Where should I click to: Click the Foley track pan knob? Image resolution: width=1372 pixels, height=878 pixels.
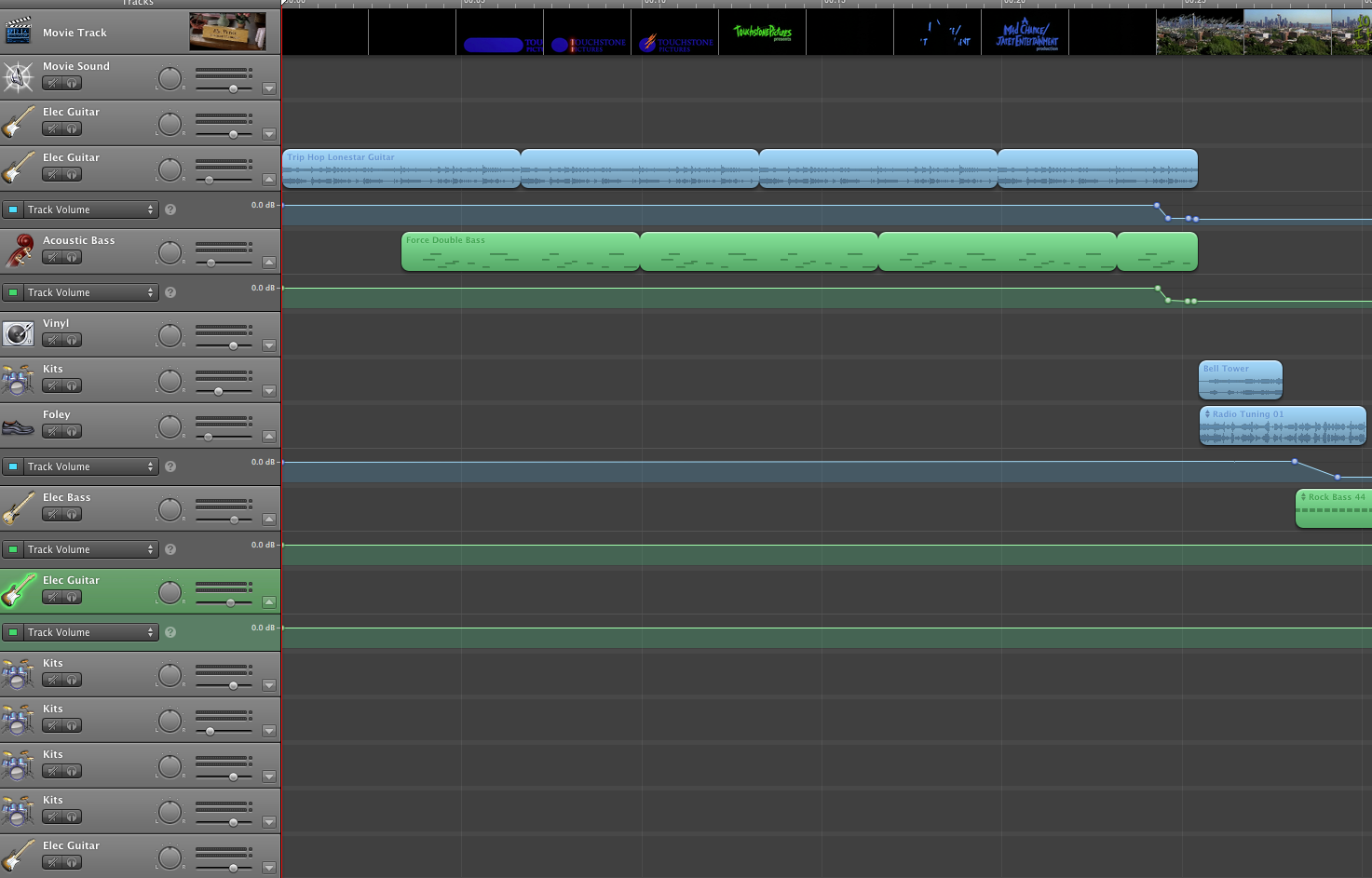[170, 426]
